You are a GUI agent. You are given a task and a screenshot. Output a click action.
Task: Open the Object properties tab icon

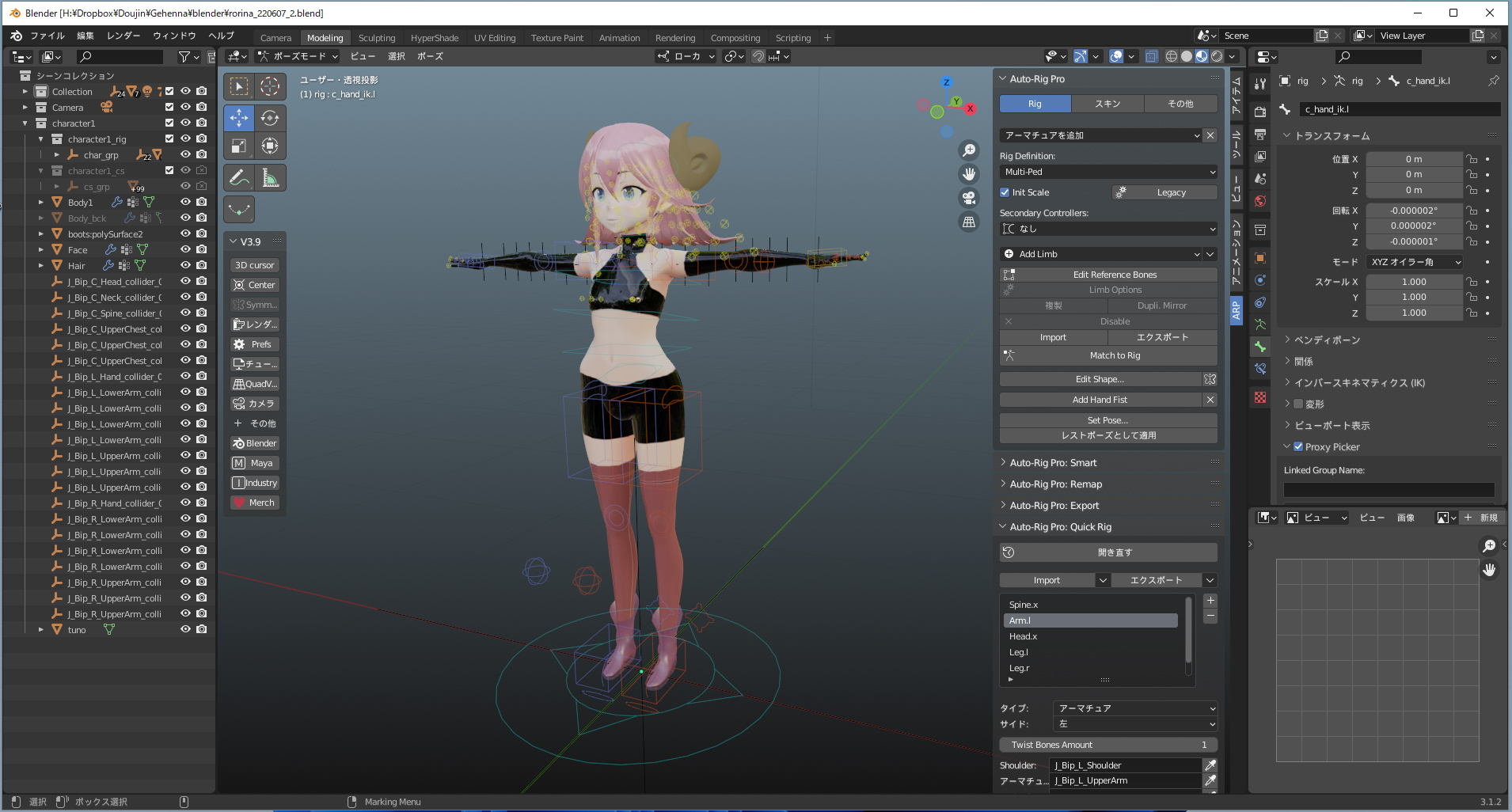click(x=1260, y=258)
